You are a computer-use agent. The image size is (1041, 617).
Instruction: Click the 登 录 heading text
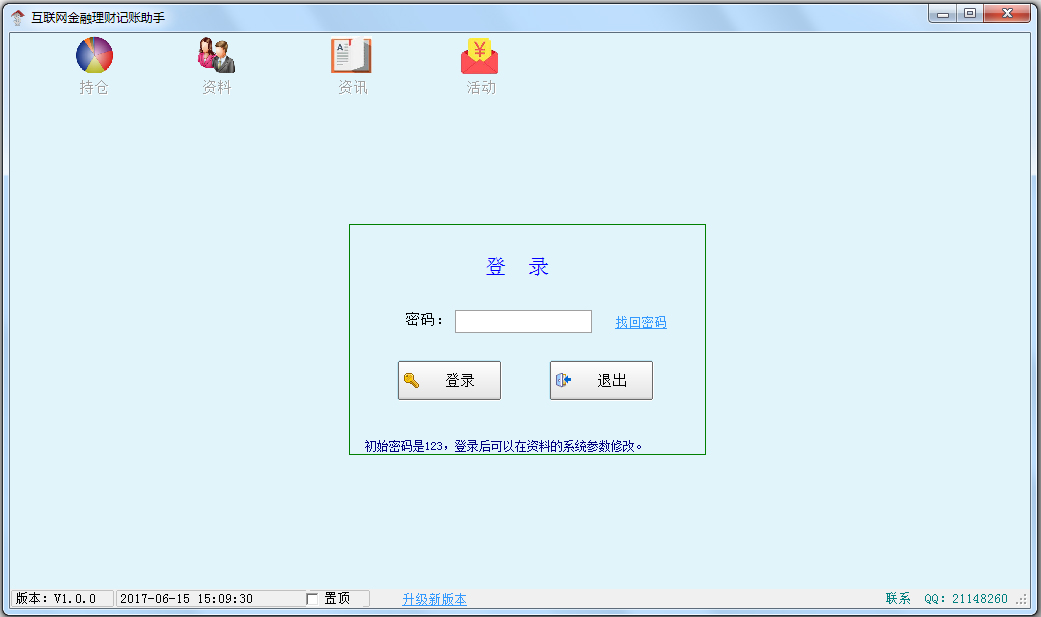pos(517,267)
